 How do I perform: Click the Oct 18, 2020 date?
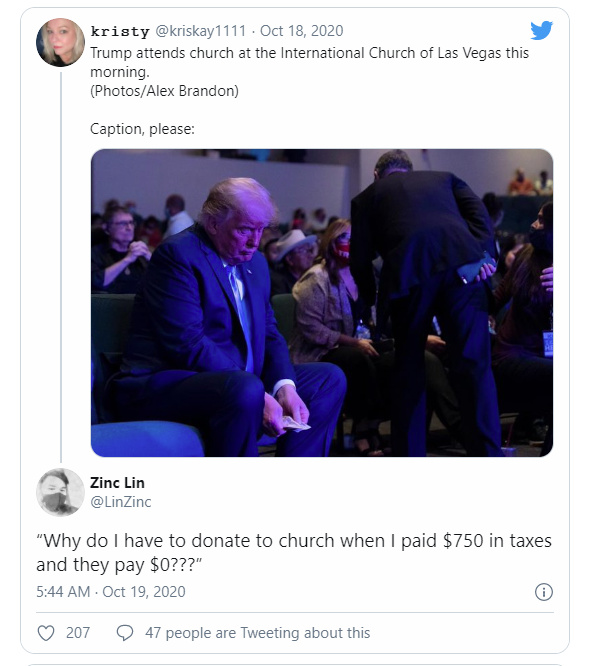(x=301, y=31)
